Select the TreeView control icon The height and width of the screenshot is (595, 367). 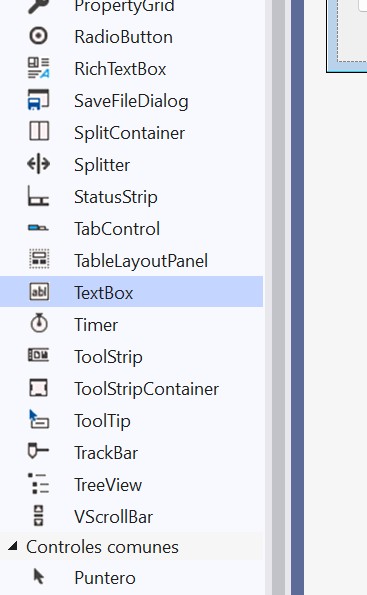(39, 483)
